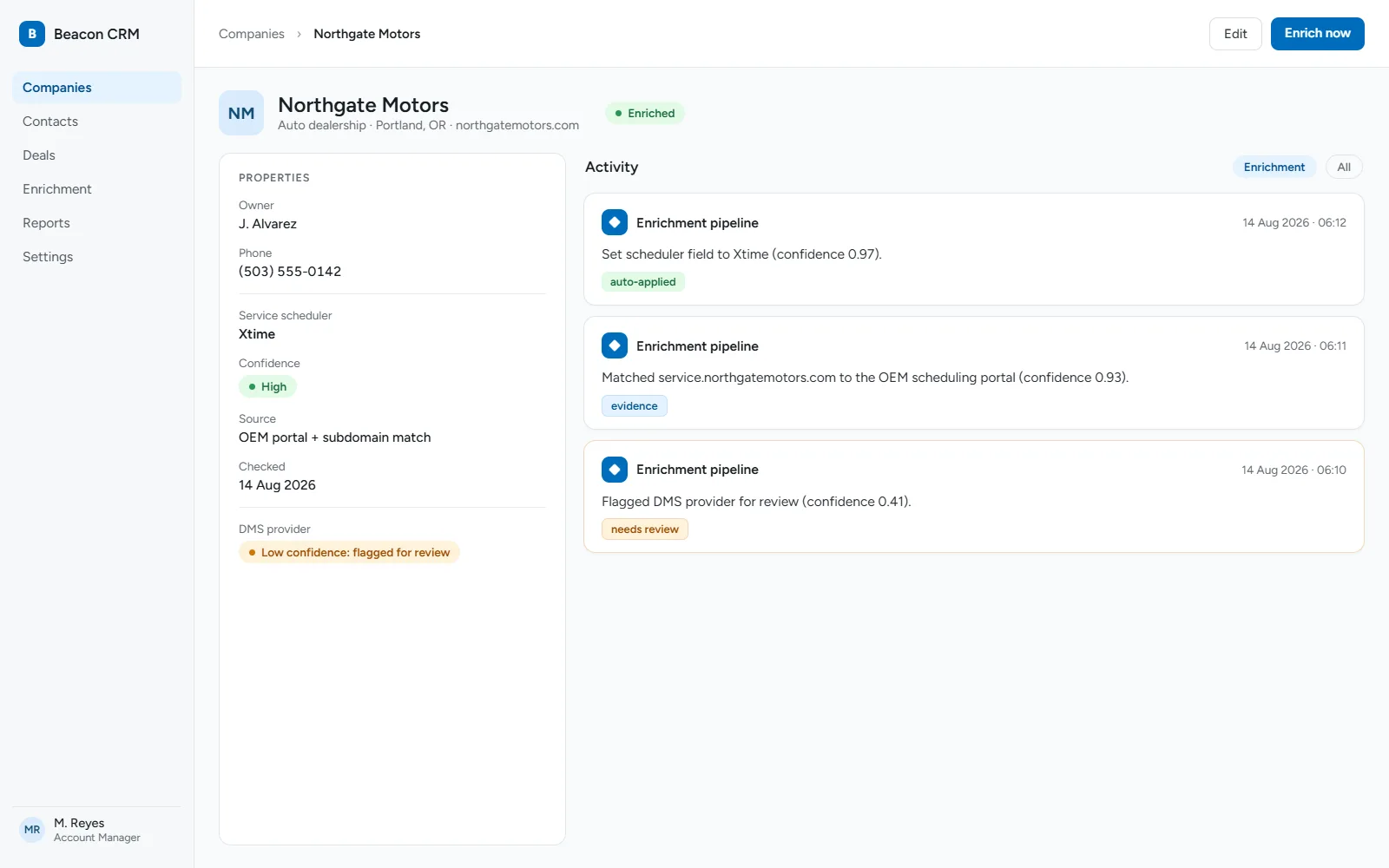Click pipeline icon on the 06:11 activity
This screenshot has width=1389, height=868.
coord(615,345)
